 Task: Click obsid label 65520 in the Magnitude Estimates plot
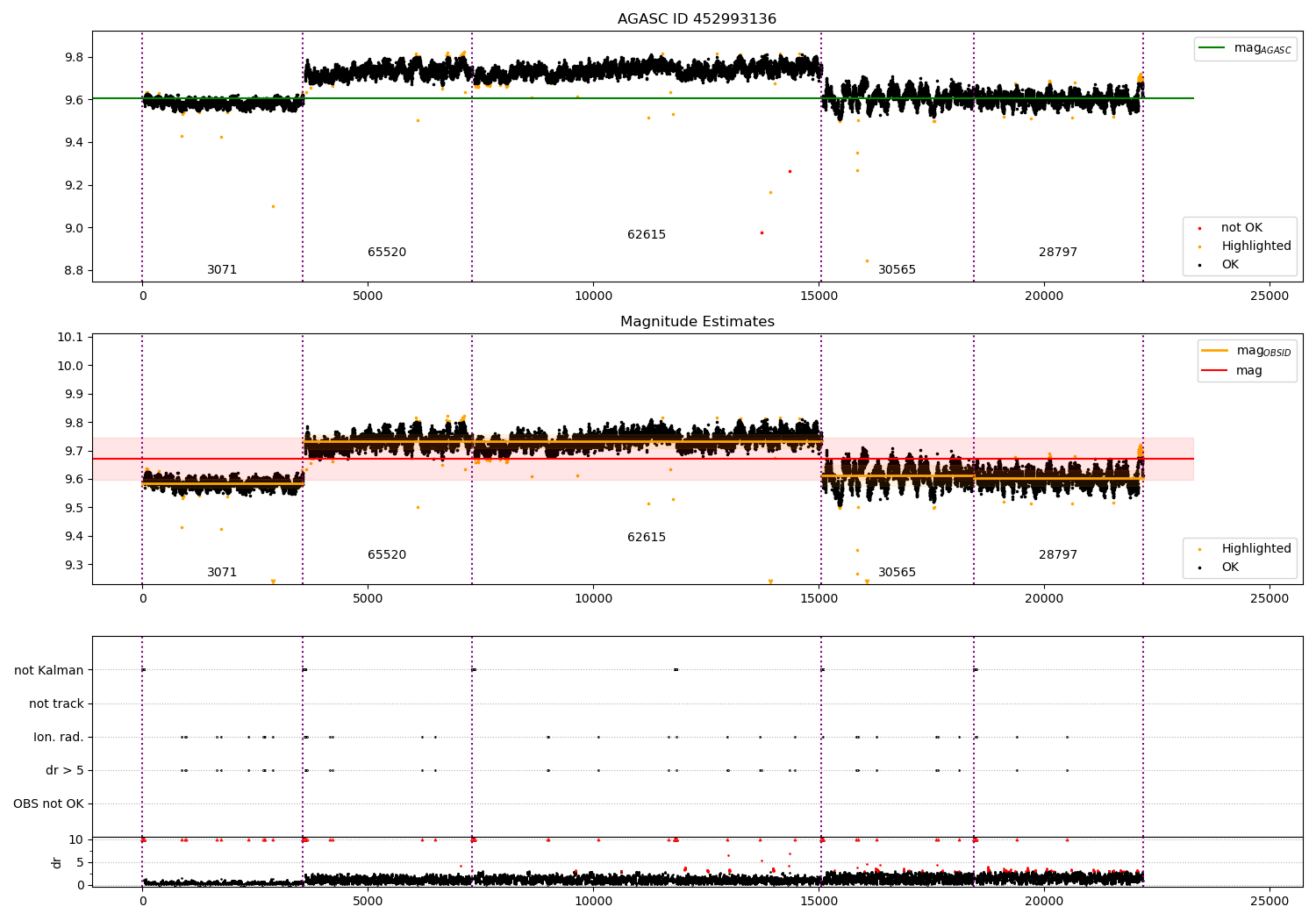387,555
